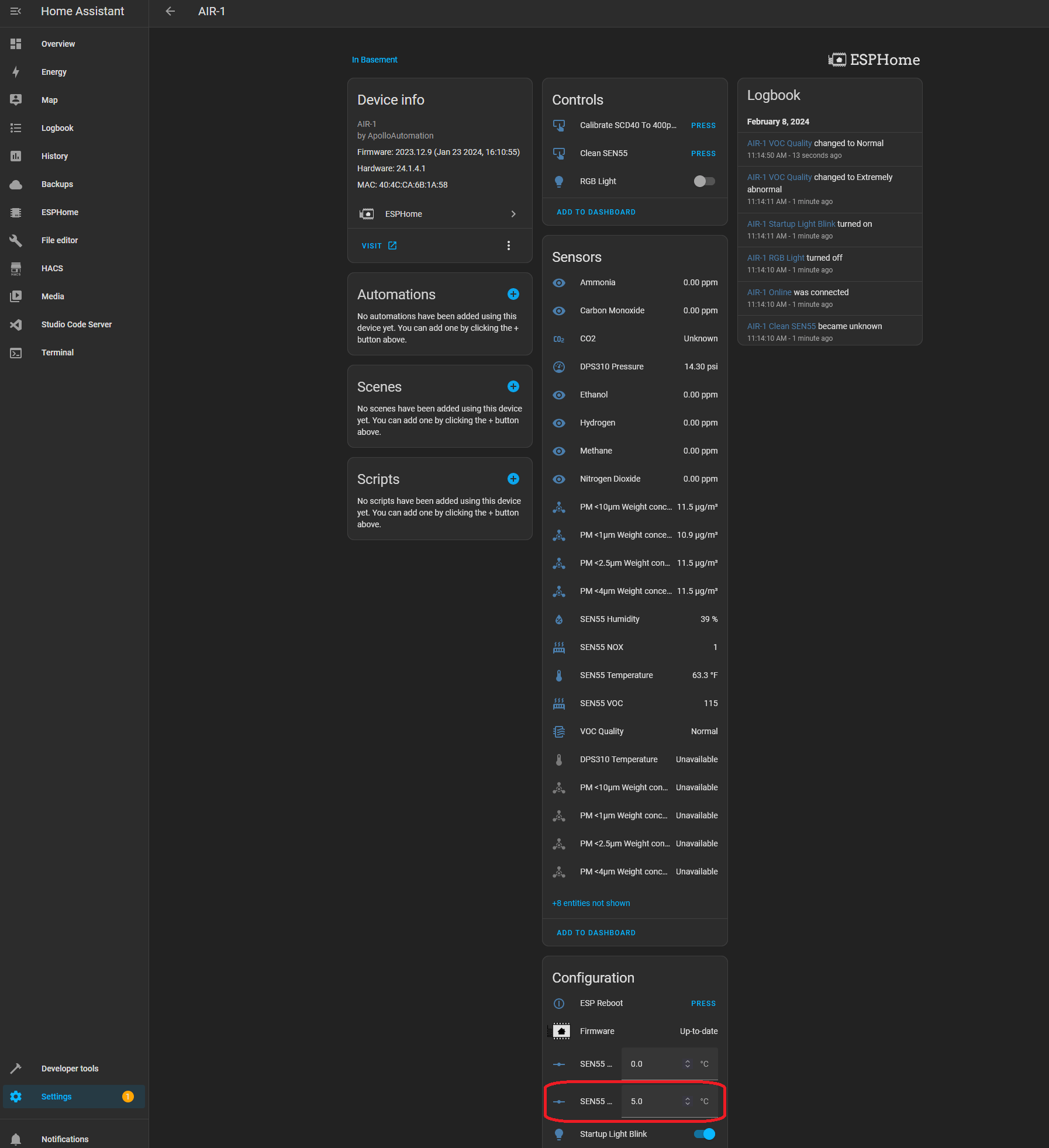Adjust stepper arrows on 5.0 SEN55 field

pyautogui.click(x=687, y=1101)
